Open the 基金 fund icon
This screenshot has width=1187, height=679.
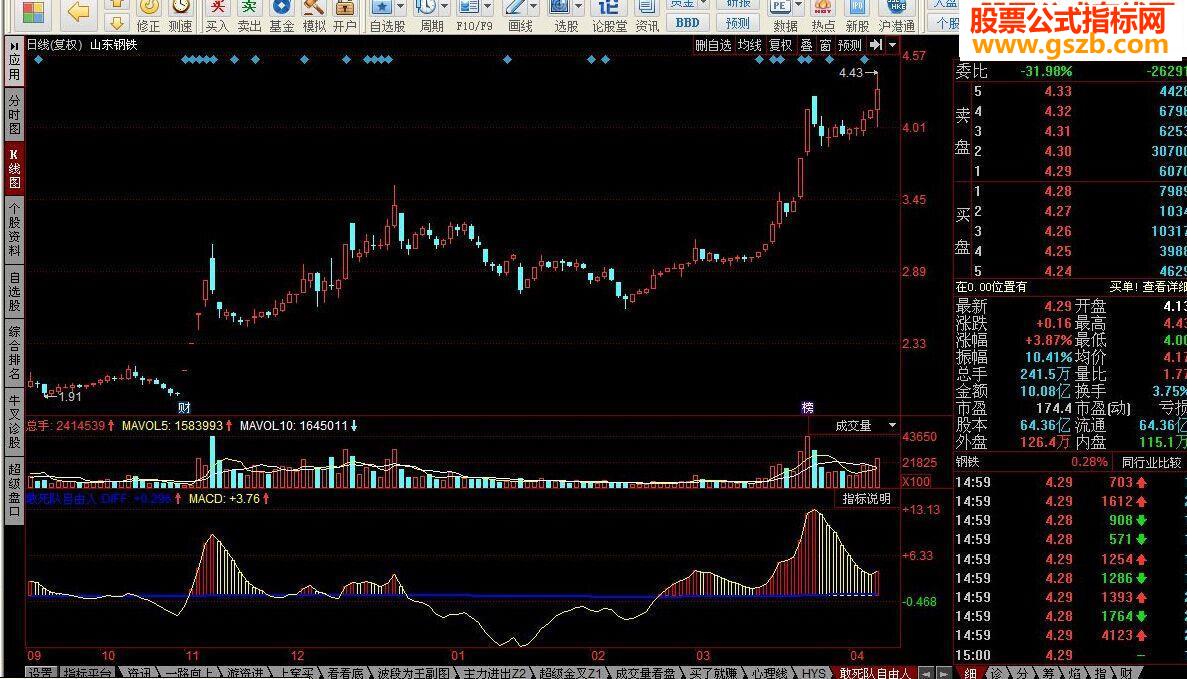point(282,8)
